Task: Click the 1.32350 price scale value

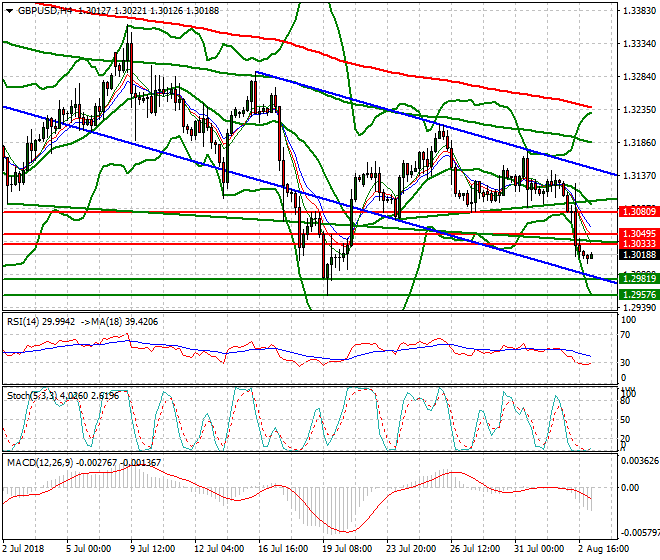Action: 639,109
